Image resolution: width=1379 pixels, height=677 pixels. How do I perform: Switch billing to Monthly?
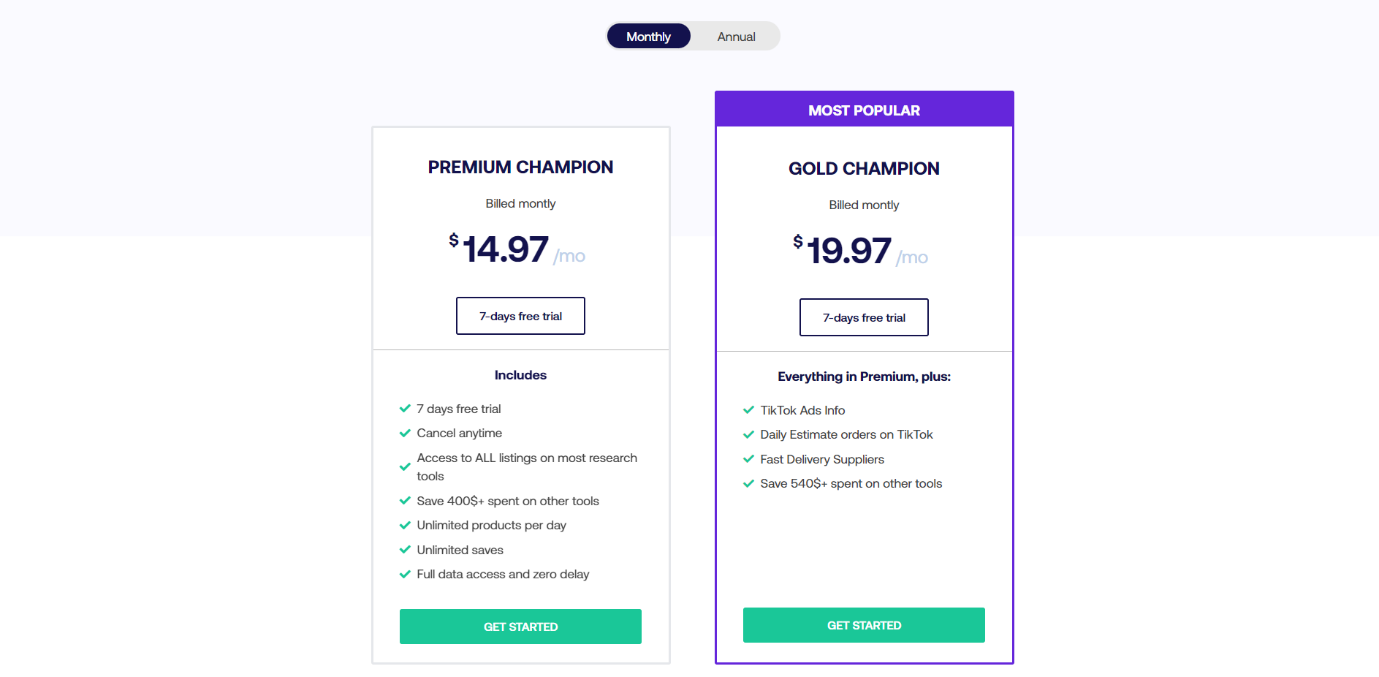[648, 37]
